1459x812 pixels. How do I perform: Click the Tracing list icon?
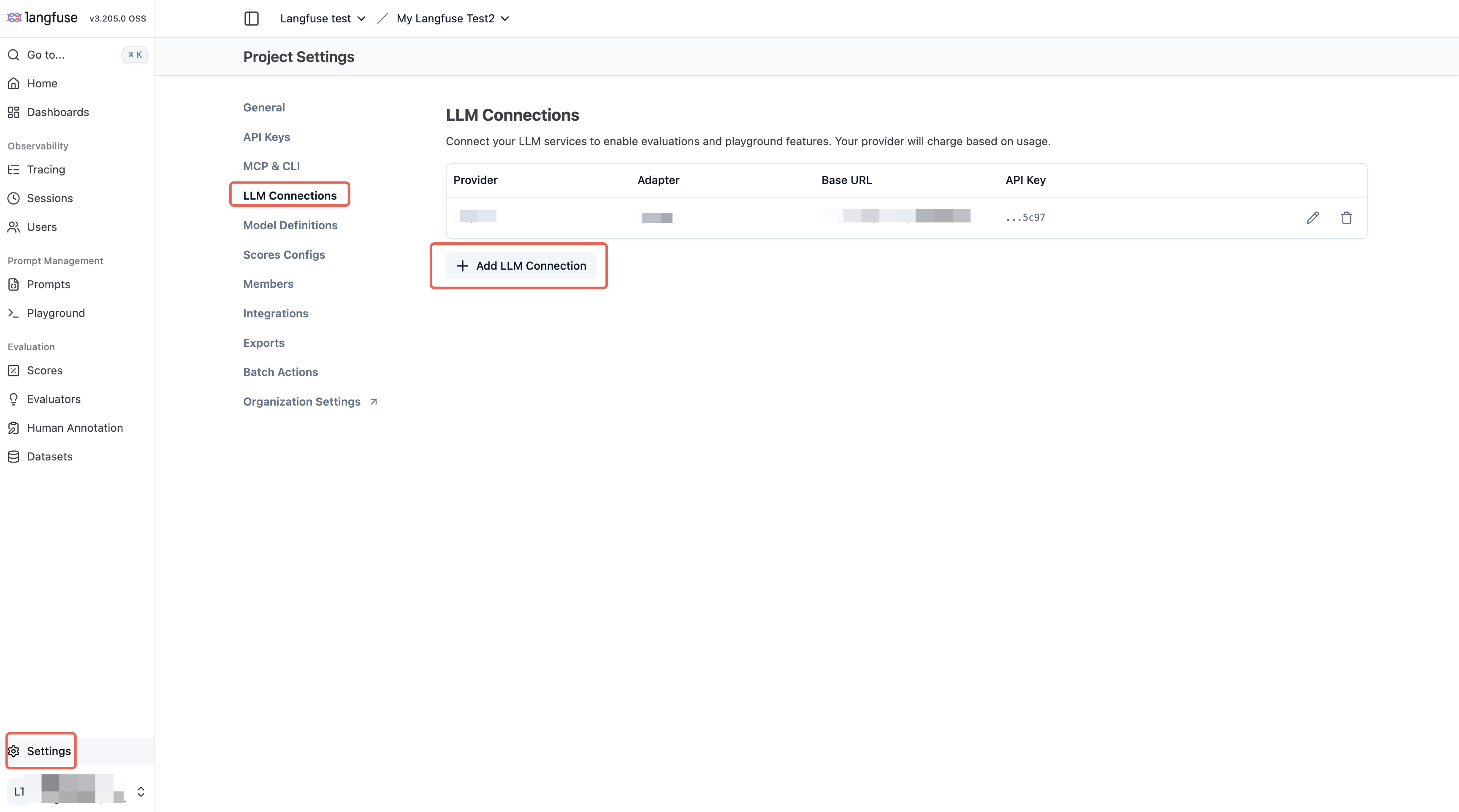pyautogui.click(x=14, y=170)
